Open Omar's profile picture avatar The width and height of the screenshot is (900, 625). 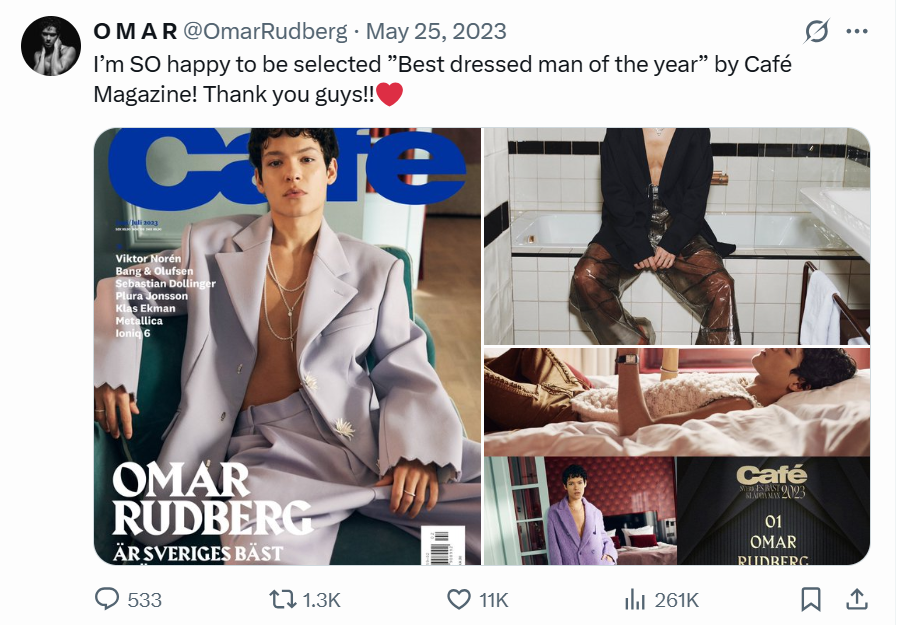[x=50, y=46]
